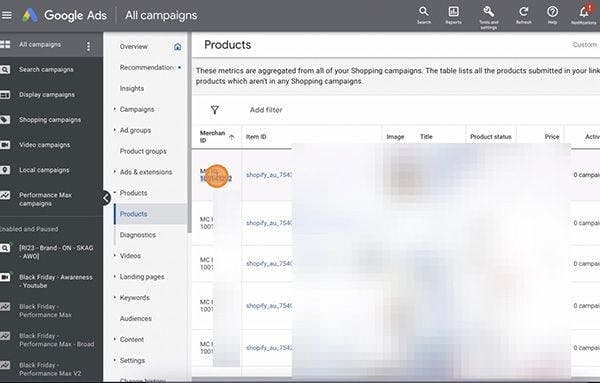
Task: Click the Video campaigns camera icon
Action: click(x=5, y=145)
